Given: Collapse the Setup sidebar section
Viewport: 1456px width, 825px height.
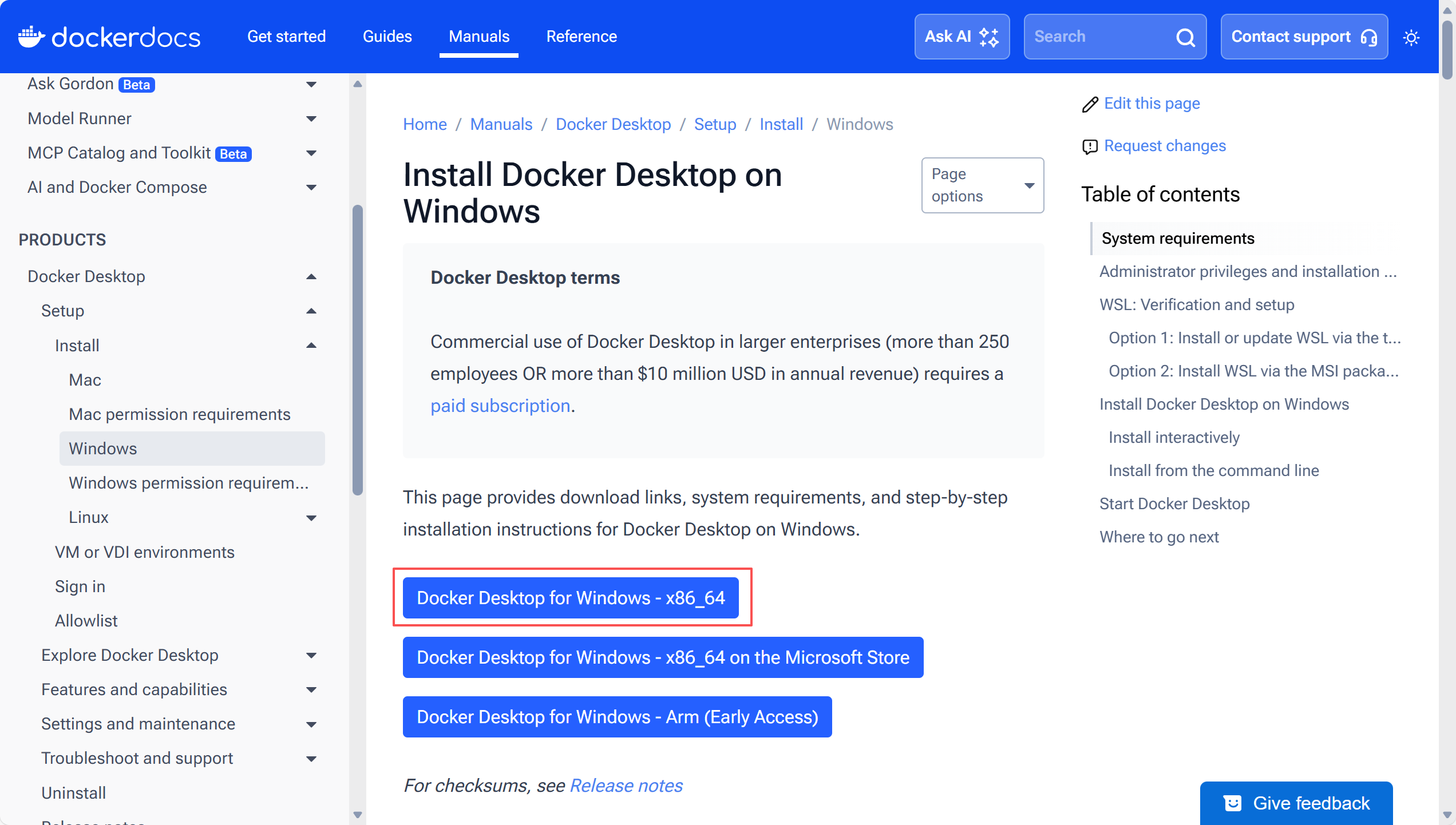Looking at the screenshot, I should (x=311, y=311).
